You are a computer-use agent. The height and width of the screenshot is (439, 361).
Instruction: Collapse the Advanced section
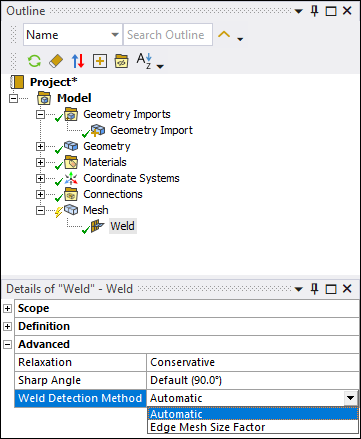tap(7, 345)
